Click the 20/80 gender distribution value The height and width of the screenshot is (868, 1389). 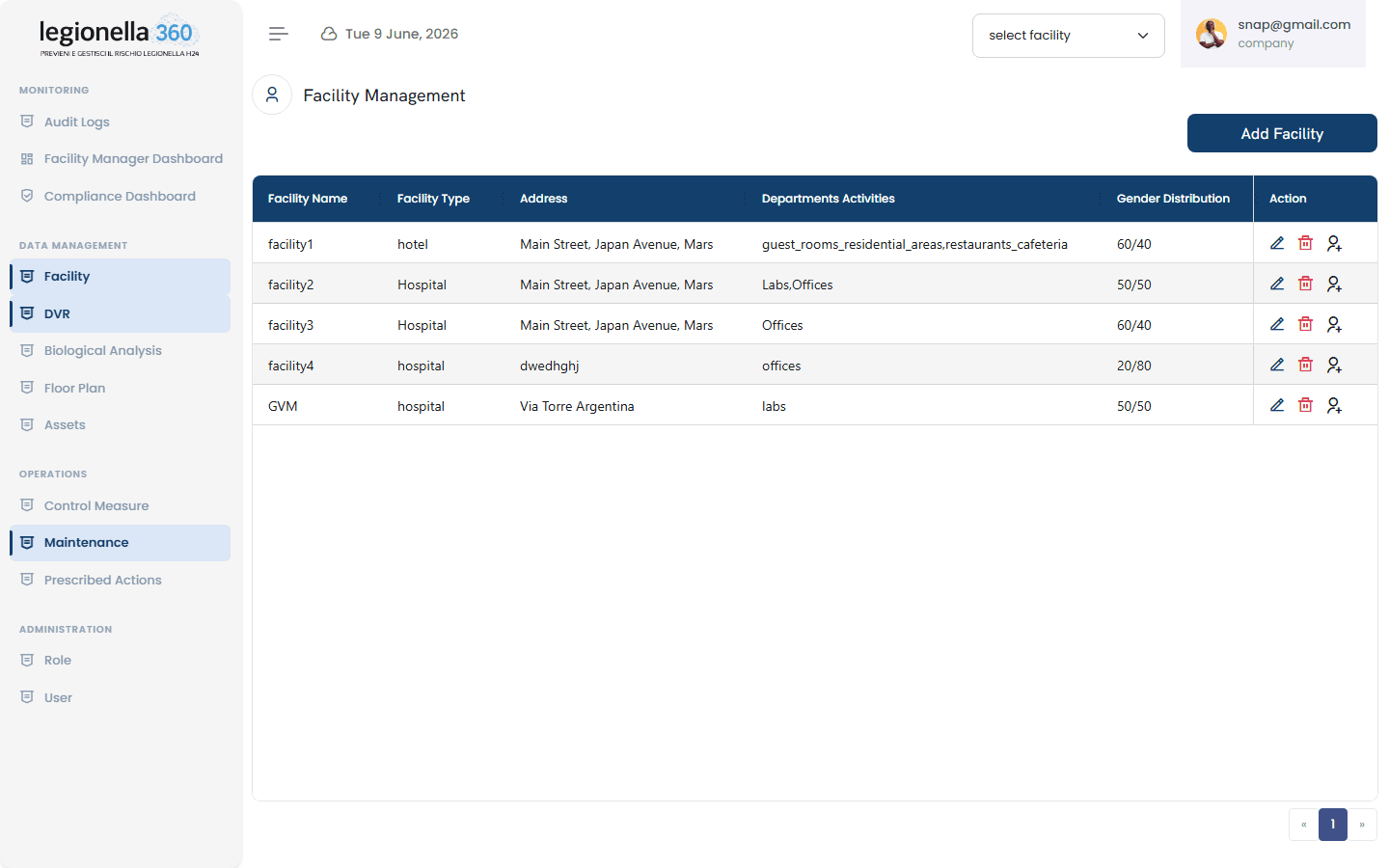click(x=1133, y=366)
